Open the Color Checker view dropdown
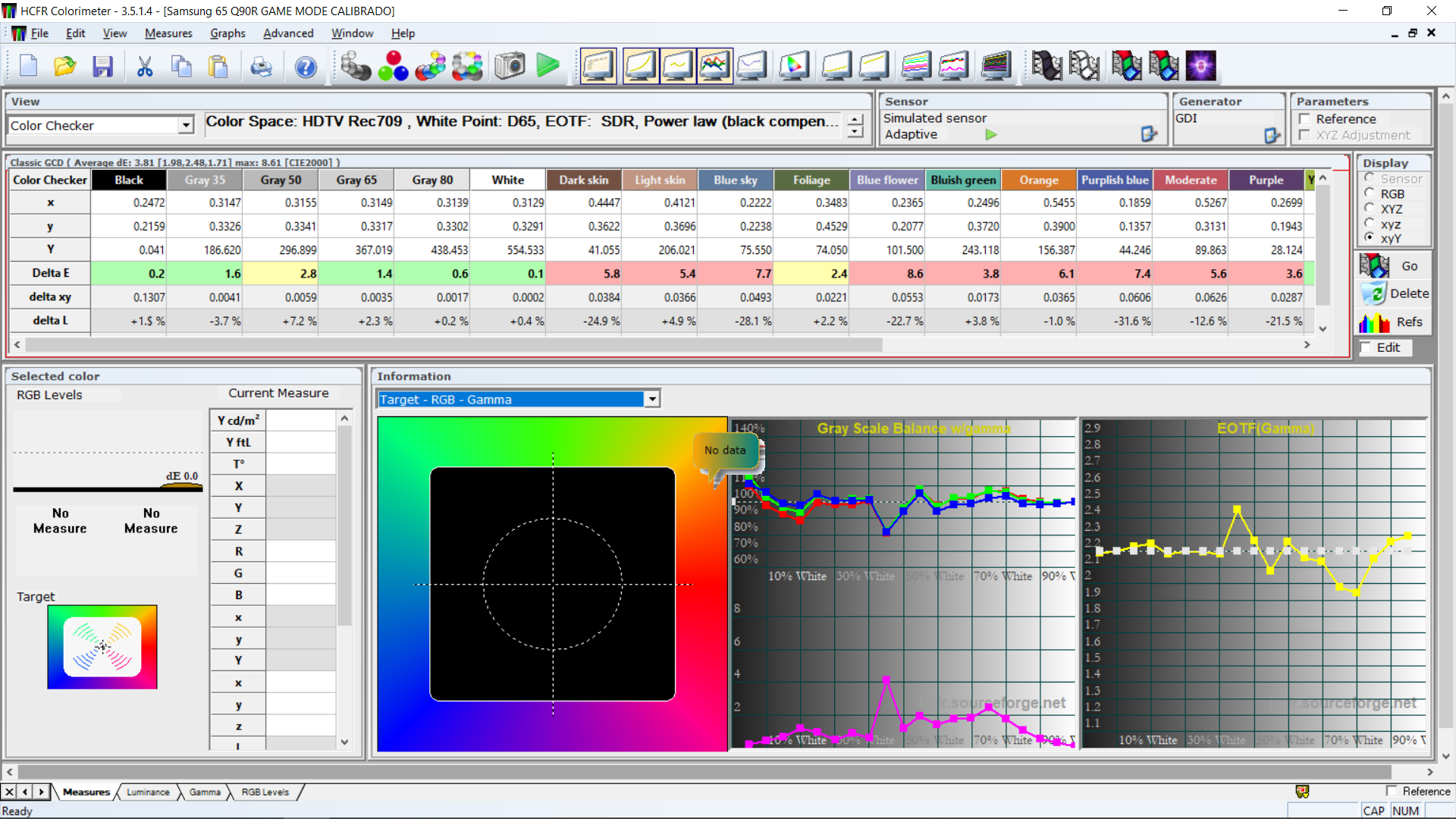The height and width of the screenshot is (819, 1456). coord(186,126)
